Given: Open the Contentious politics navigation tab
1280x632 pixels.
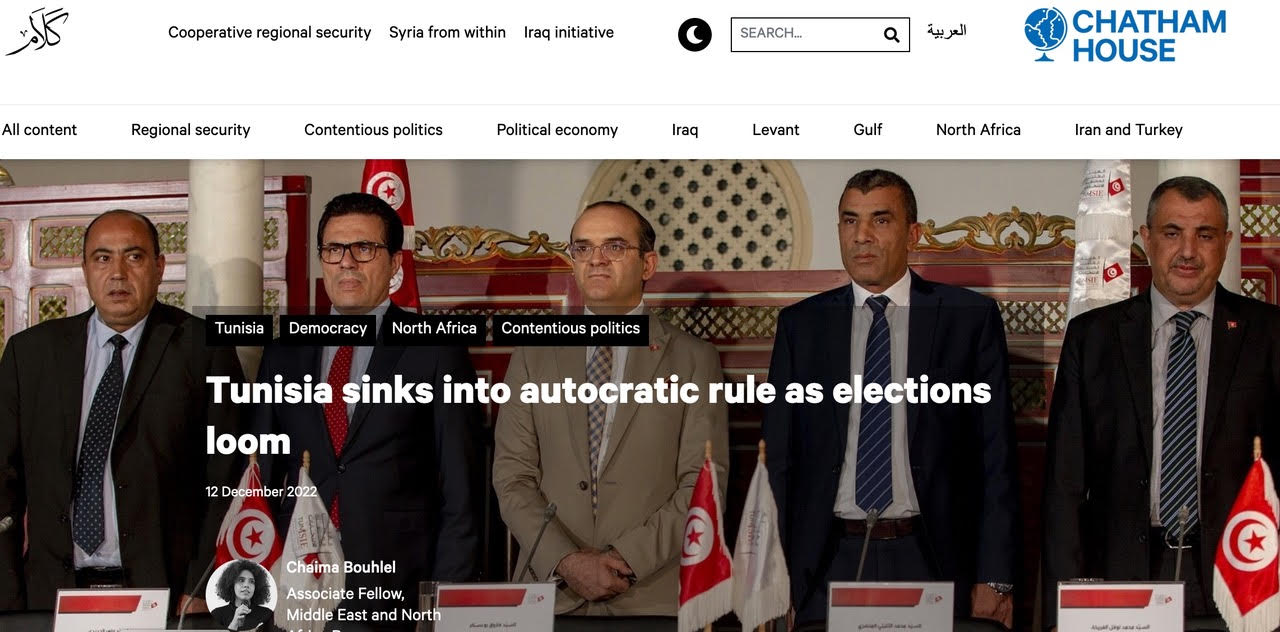Looking at the screenshot, I should point(373,130).
